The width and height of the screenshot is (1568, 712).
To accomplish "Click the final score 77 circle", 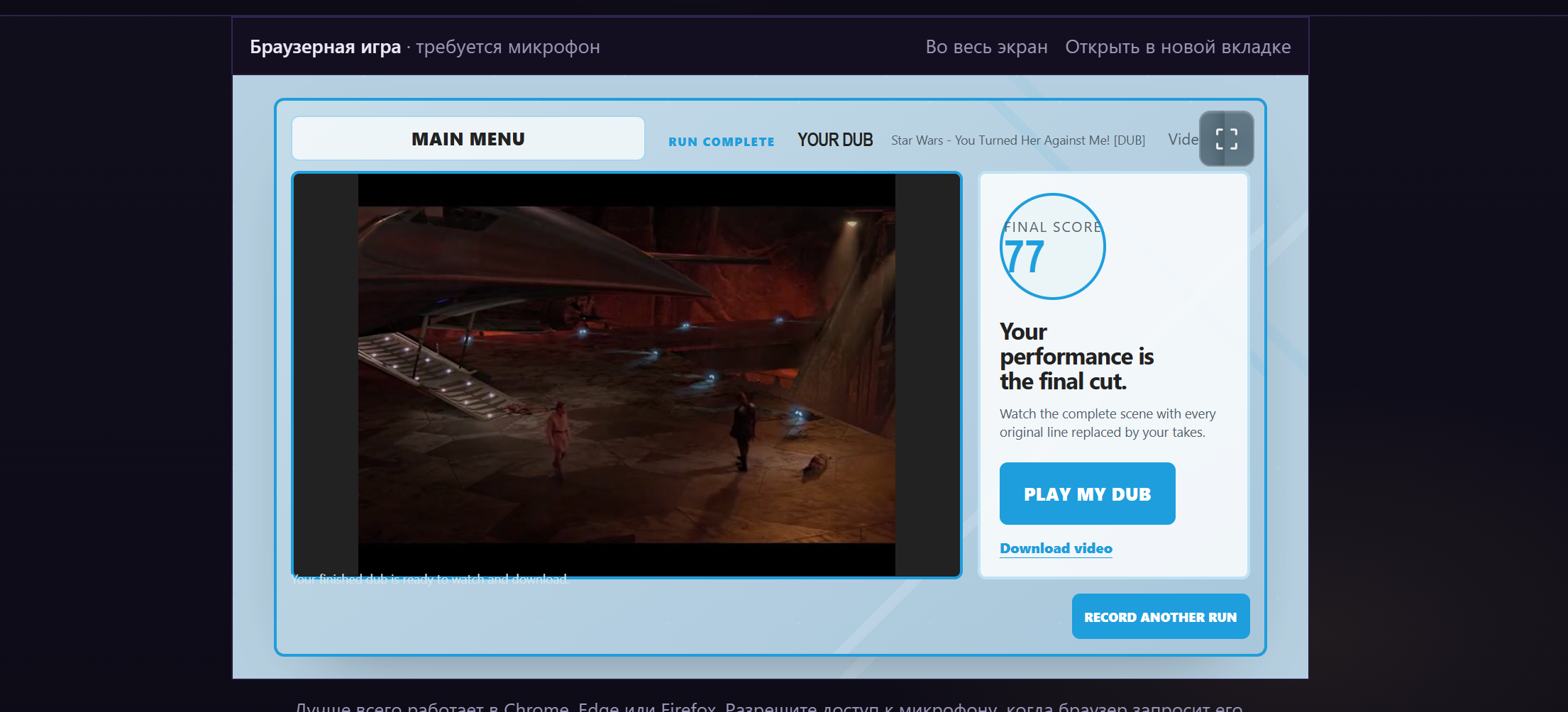I will click(x=1052, y=247).
